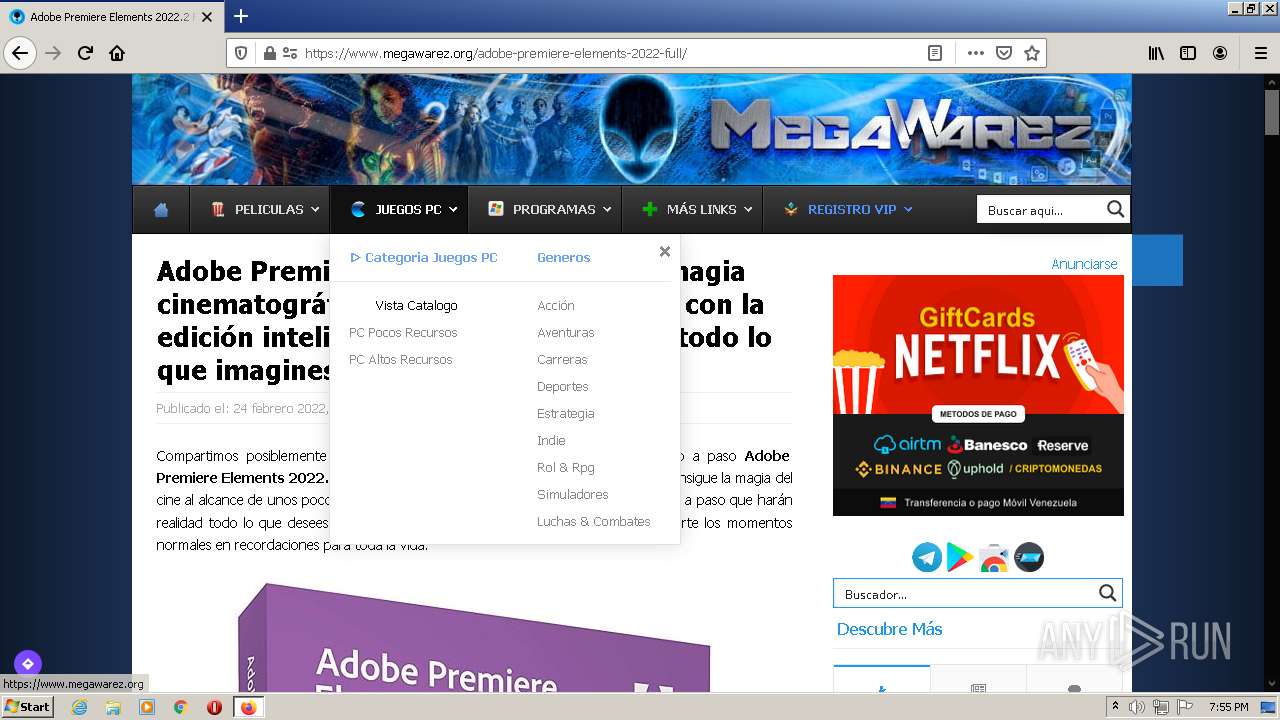Launch Opera from the taskbar
The height and width of the screenshot is (720, 1280).
214,707
